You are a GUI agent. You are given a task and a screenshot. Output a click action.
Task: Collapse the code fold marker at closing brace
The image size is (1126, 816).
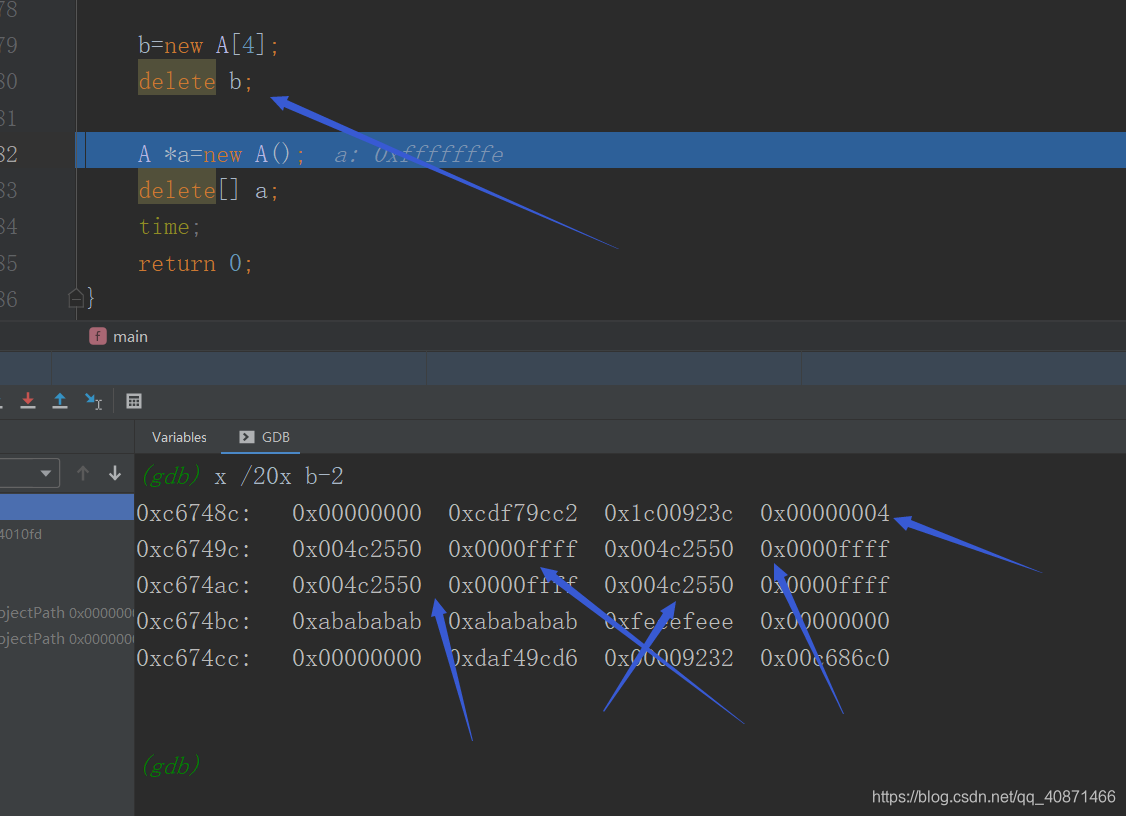pos(76,298)
